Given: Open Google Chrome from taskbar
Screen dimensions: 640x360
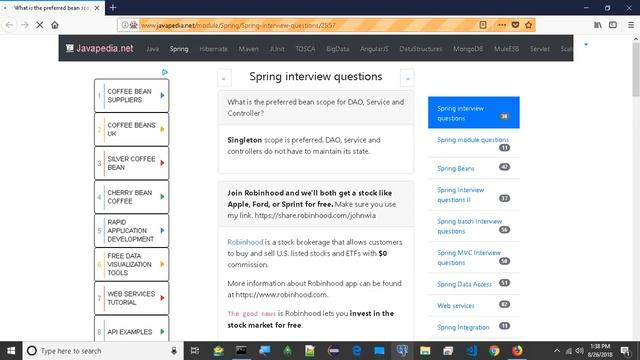Looking at the screenshot, I should [x=494, y=351].
